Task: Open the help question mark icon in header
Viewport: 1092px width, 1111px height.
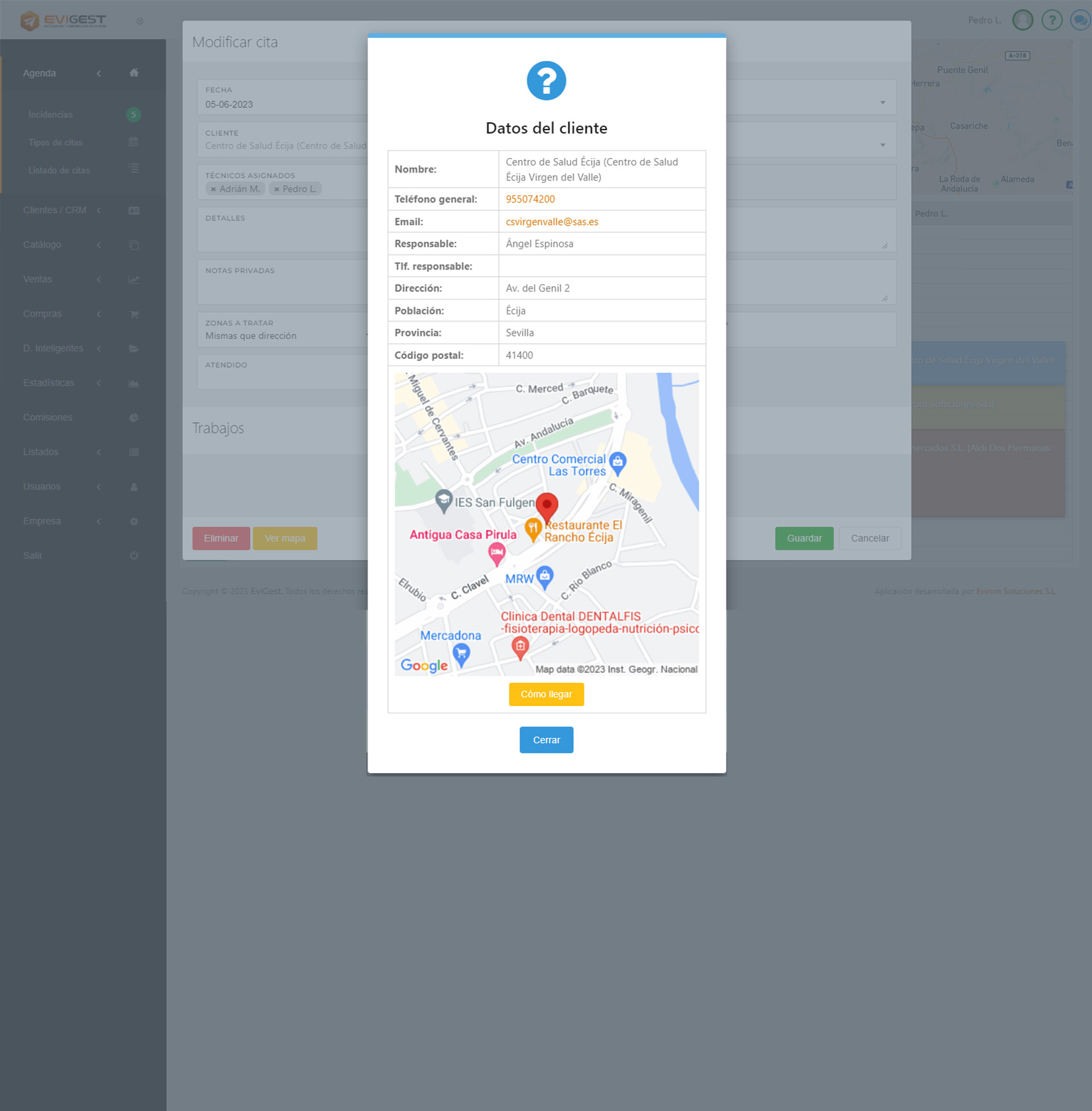Action: pos(1052,20)
